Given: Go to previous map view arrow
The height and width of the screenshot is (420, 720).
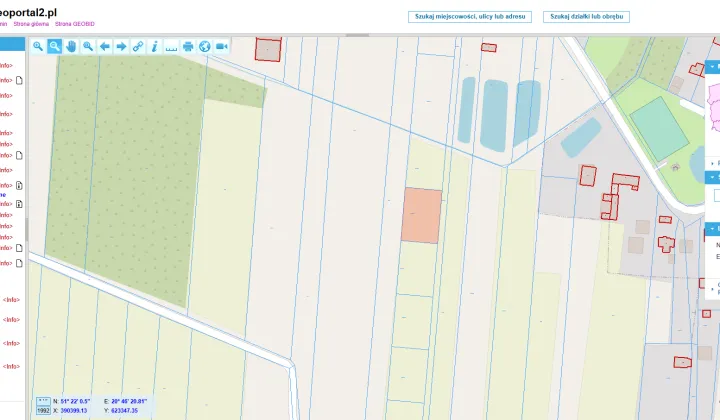Looking at the screenshot, I should pos(105,46).
